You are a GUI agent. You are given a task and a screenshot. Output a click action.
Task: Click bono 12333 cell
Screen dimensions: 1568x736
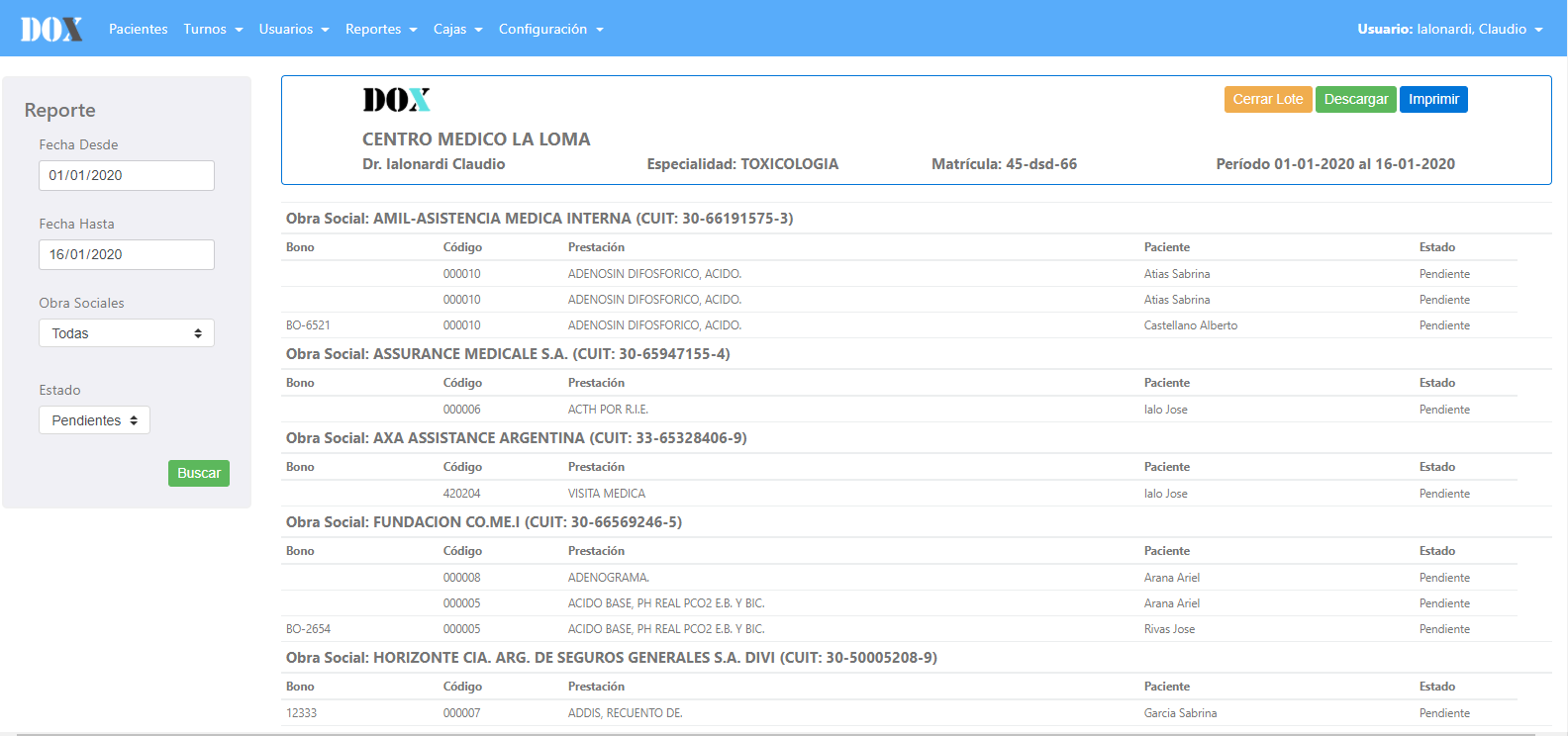coord(301,713)
